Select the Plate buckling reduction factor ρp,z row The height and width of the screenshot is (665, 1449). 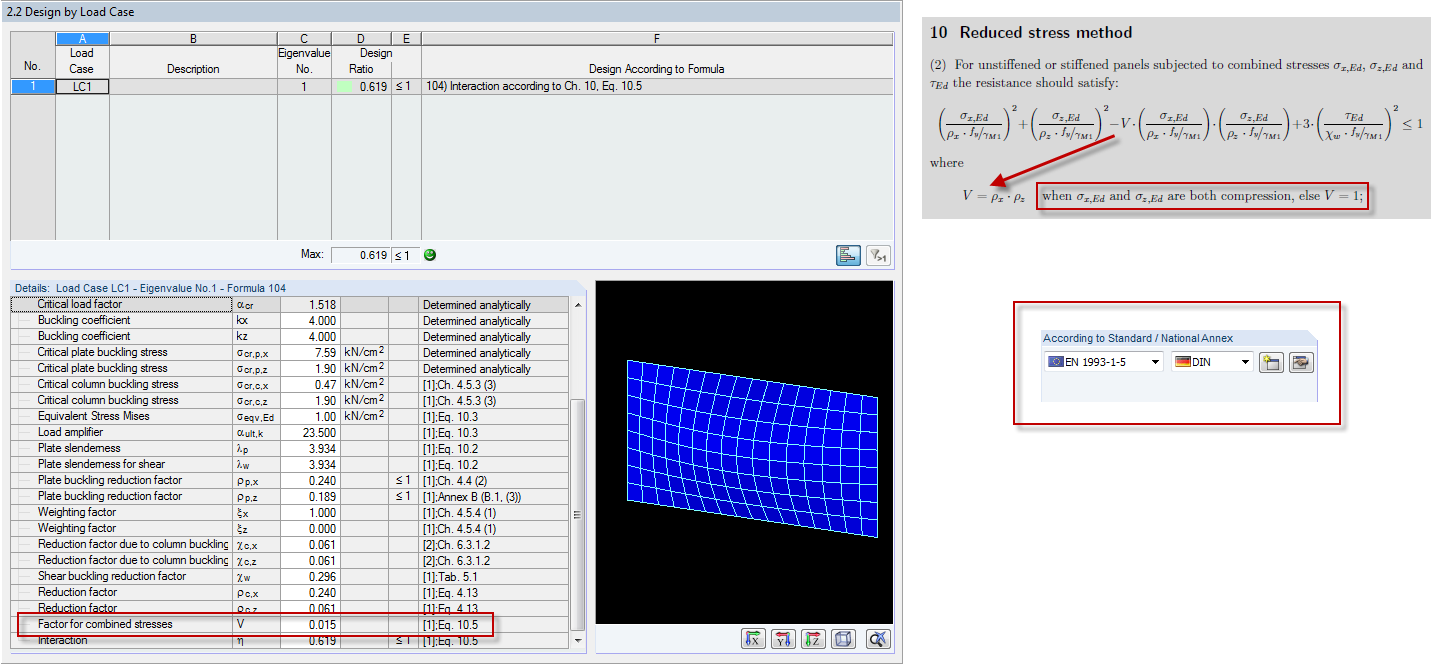point(290,497)
